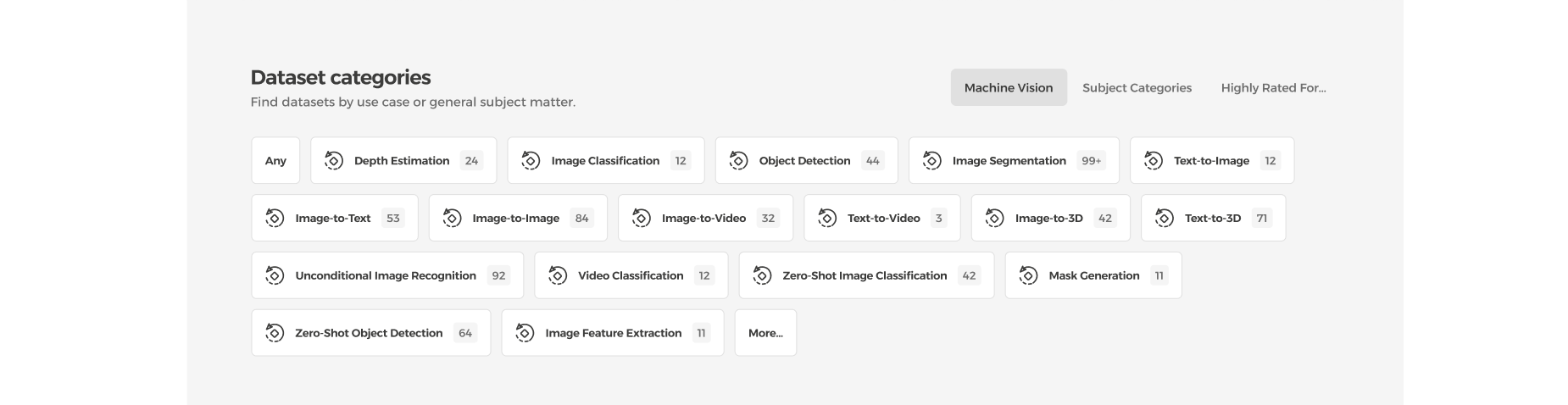The width and height of the screenshot is (1568, 405).
Task: Click the Depth Estimation category icon
Action: tap(334, 160)
